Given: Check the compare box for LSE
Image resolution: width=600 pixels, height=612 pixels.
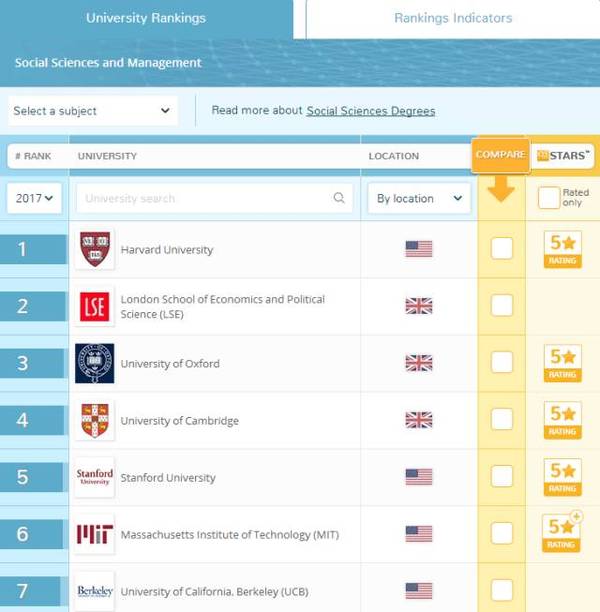Looking at the screenshot, I should (502, 305).
